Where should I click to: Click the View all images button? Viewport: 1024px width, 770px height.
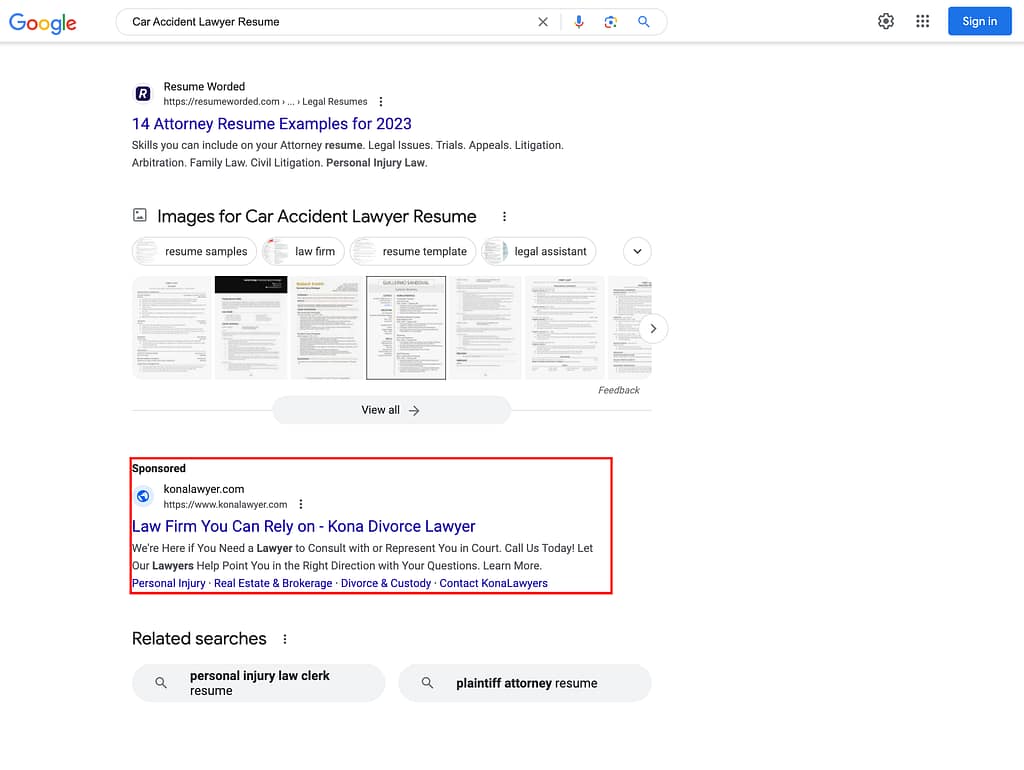pos(391,410)
